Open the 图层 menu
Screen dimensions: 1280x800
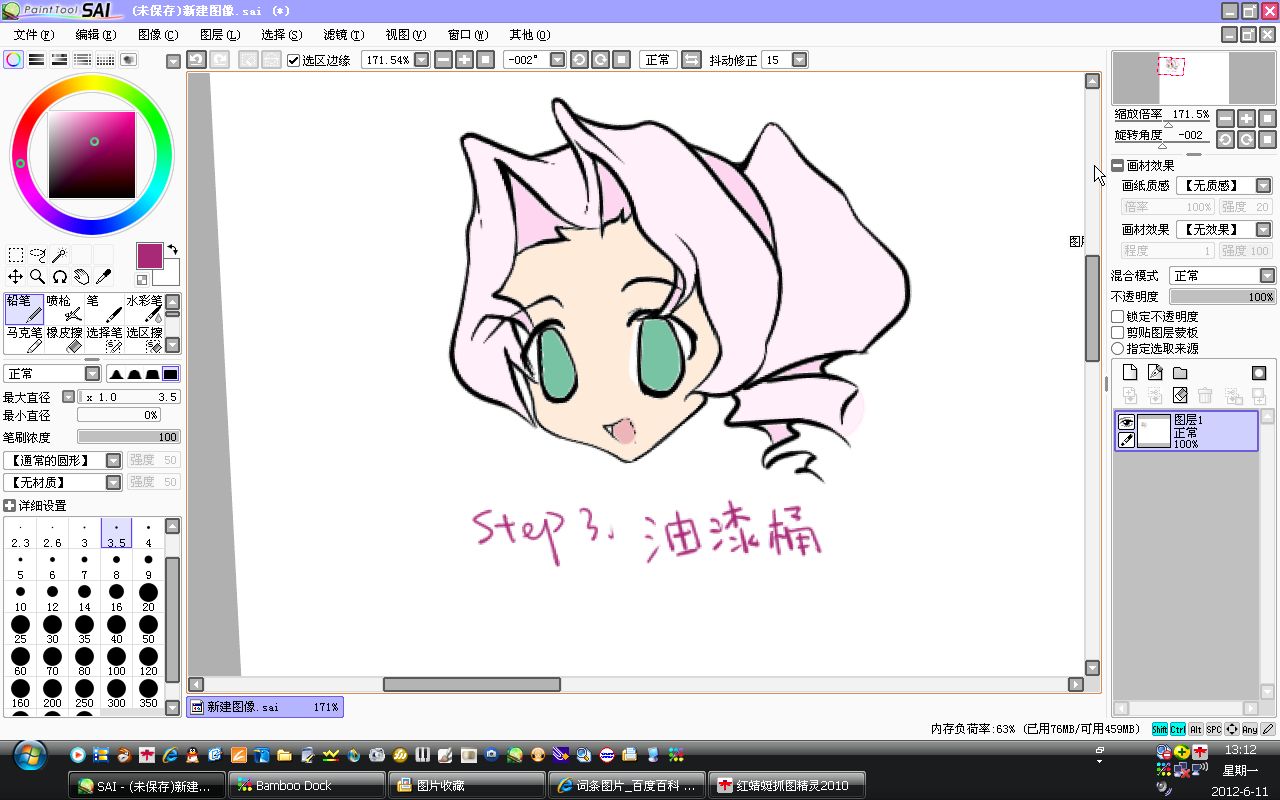pos(219,35)
